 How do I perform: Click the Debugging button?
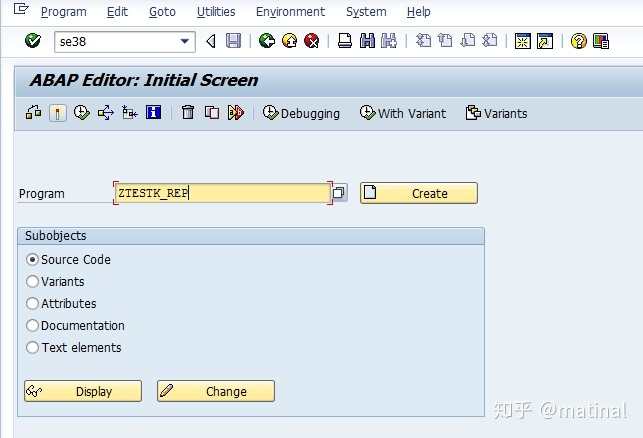(x=301, y=113)
